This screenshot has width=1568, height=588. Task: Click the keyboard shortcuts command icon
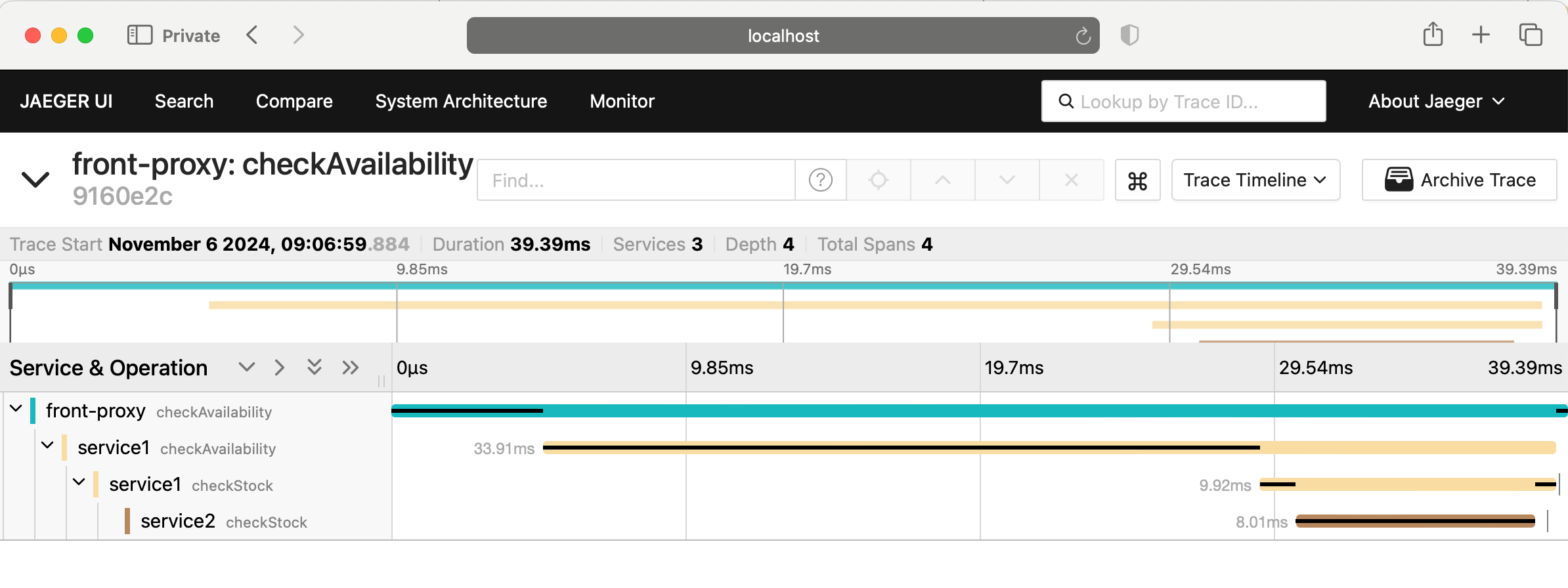coord(1137,180)
